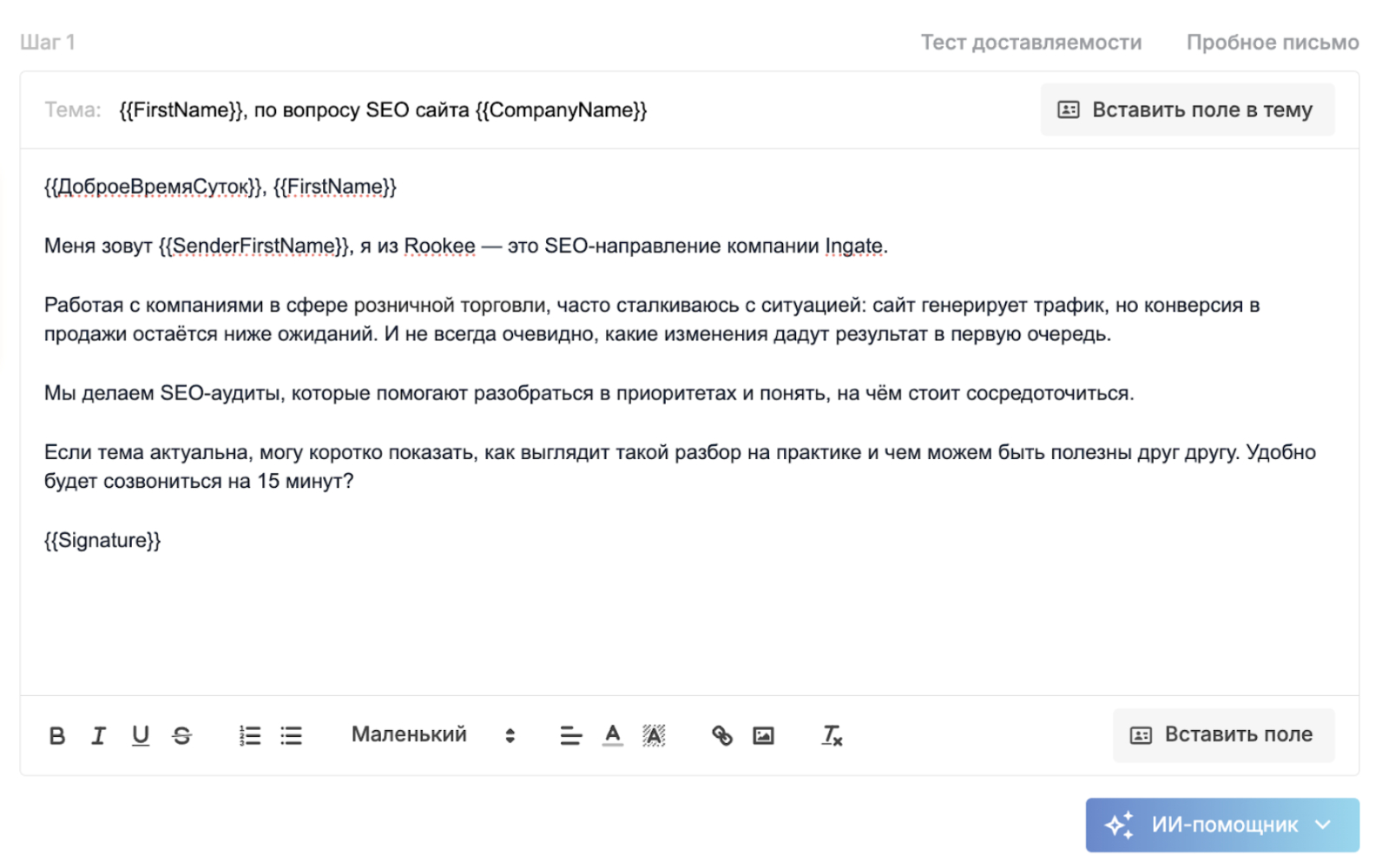Toggle underline formatting

click(x=140, y=735)
